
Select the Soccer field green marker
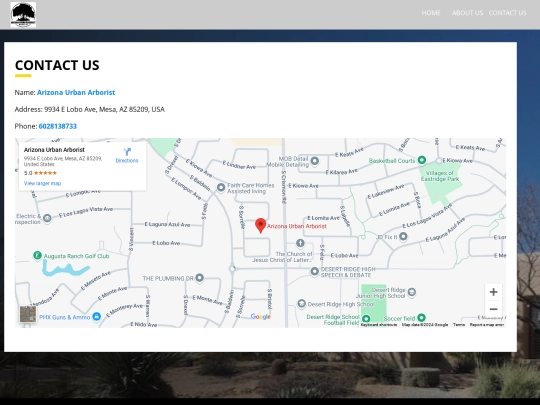tap(421, 318)
